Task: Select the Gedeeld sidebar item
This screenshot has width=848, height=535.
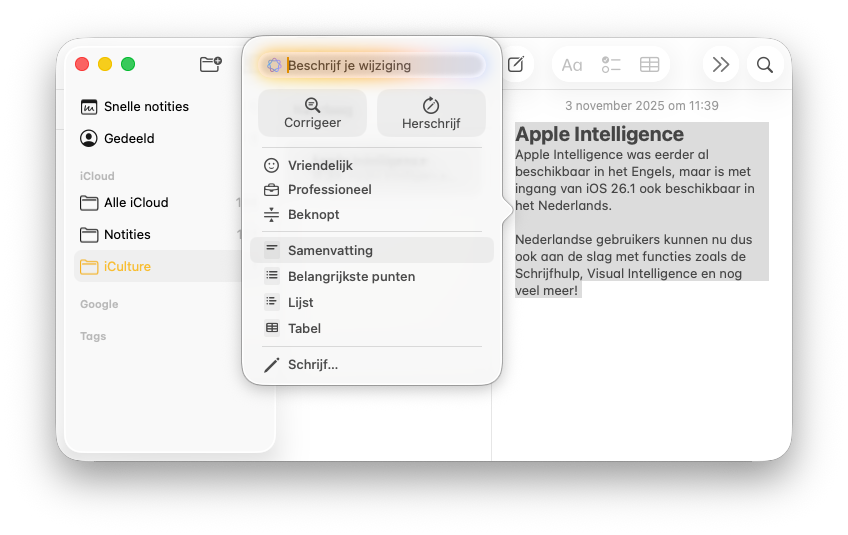Action: [129, 139]
